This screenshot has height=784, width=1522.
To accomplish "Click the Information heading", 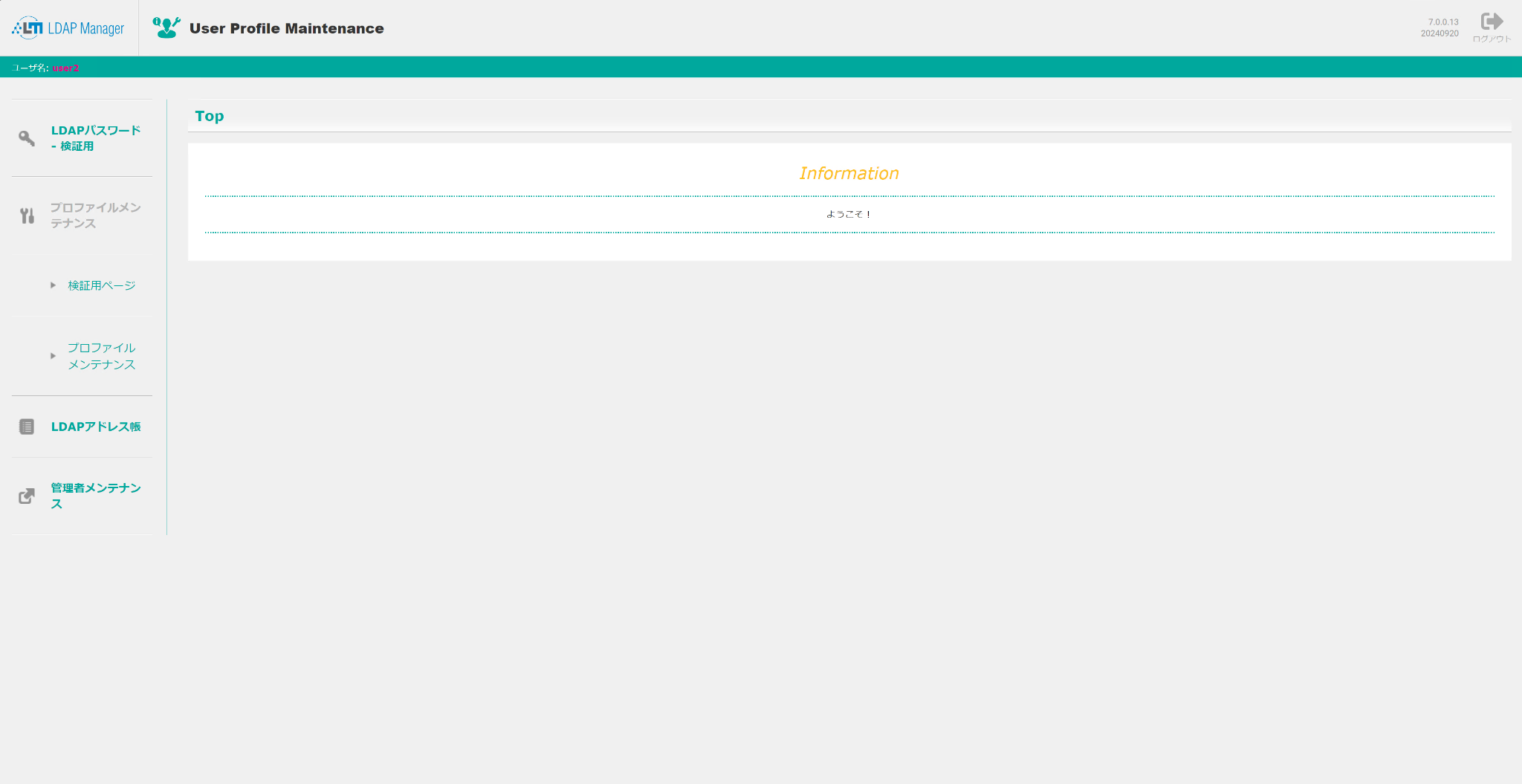I will click(849, 173).
